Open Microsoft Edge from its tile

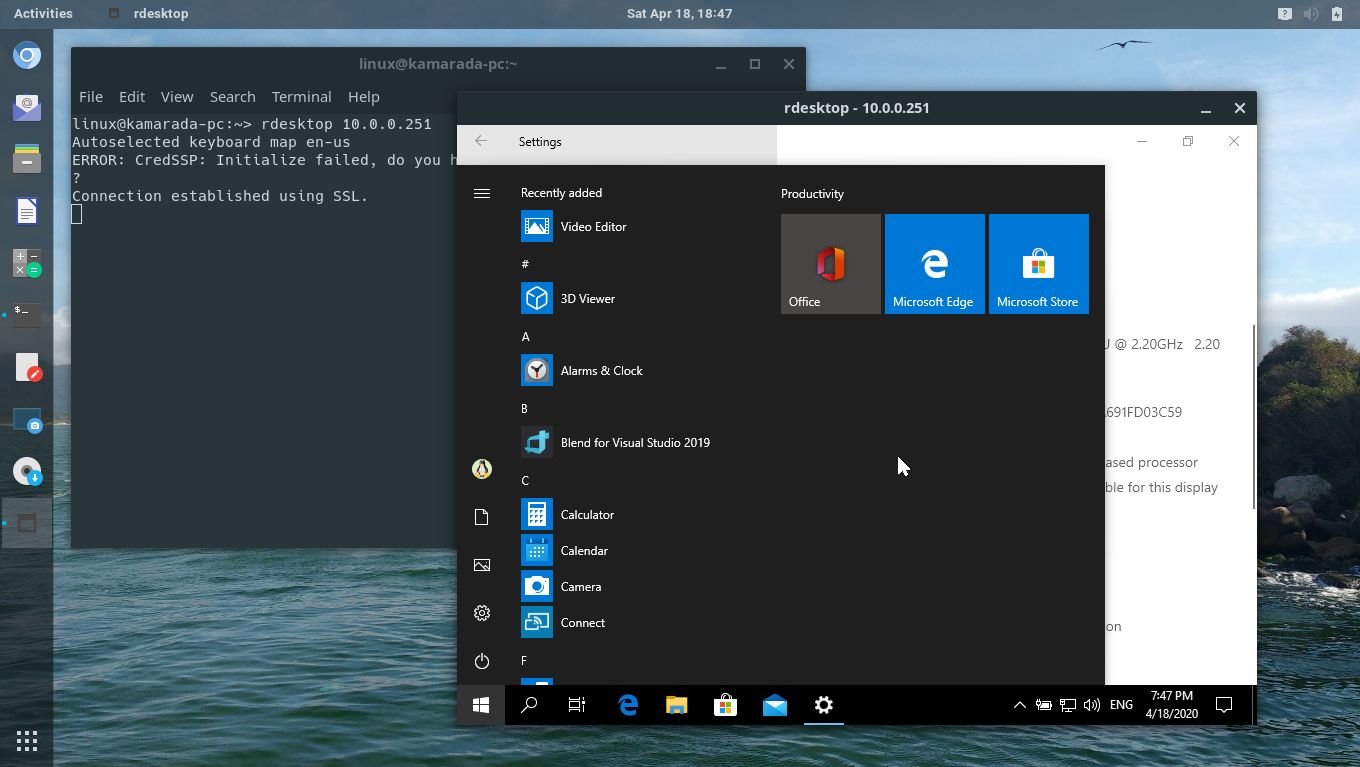[x=934, y=263]
